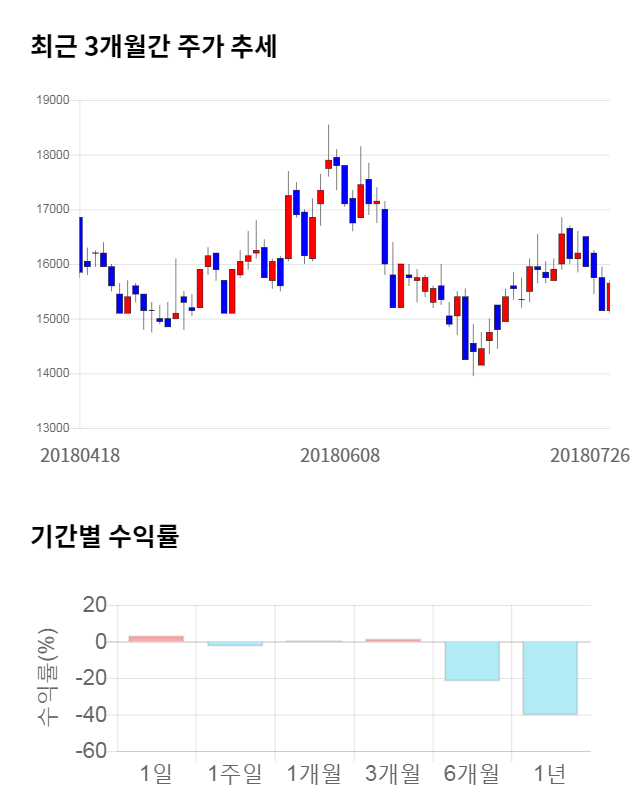
Task: Click the 16000 price axis label
Action: pos(52,264)
